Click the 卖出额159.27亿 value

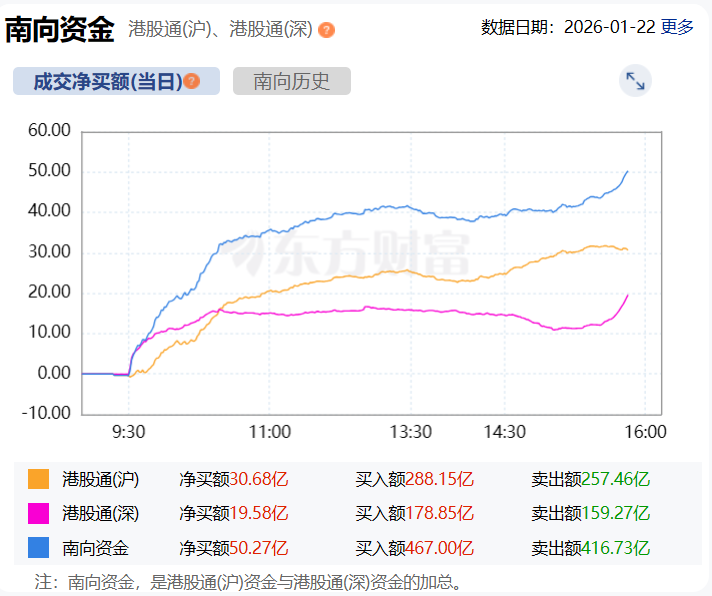[x=591, y=514]
